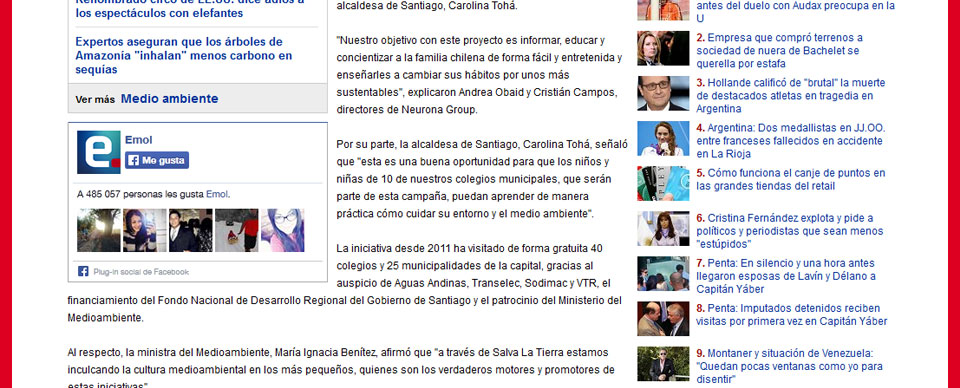Click the Facebook plug-in social icon
Image resolution: width=960 pixels, height=388 pixels.
83,271
